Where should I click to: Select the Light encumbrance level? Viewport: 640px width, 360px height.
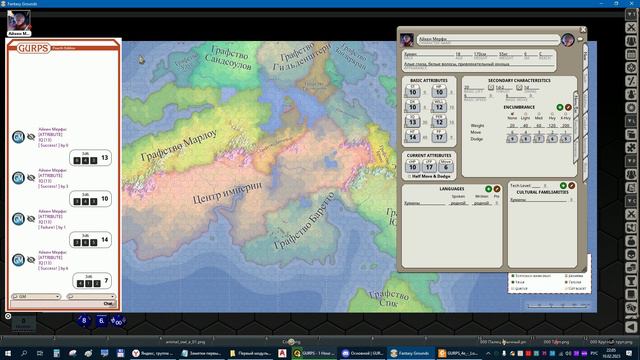[525, 114]
